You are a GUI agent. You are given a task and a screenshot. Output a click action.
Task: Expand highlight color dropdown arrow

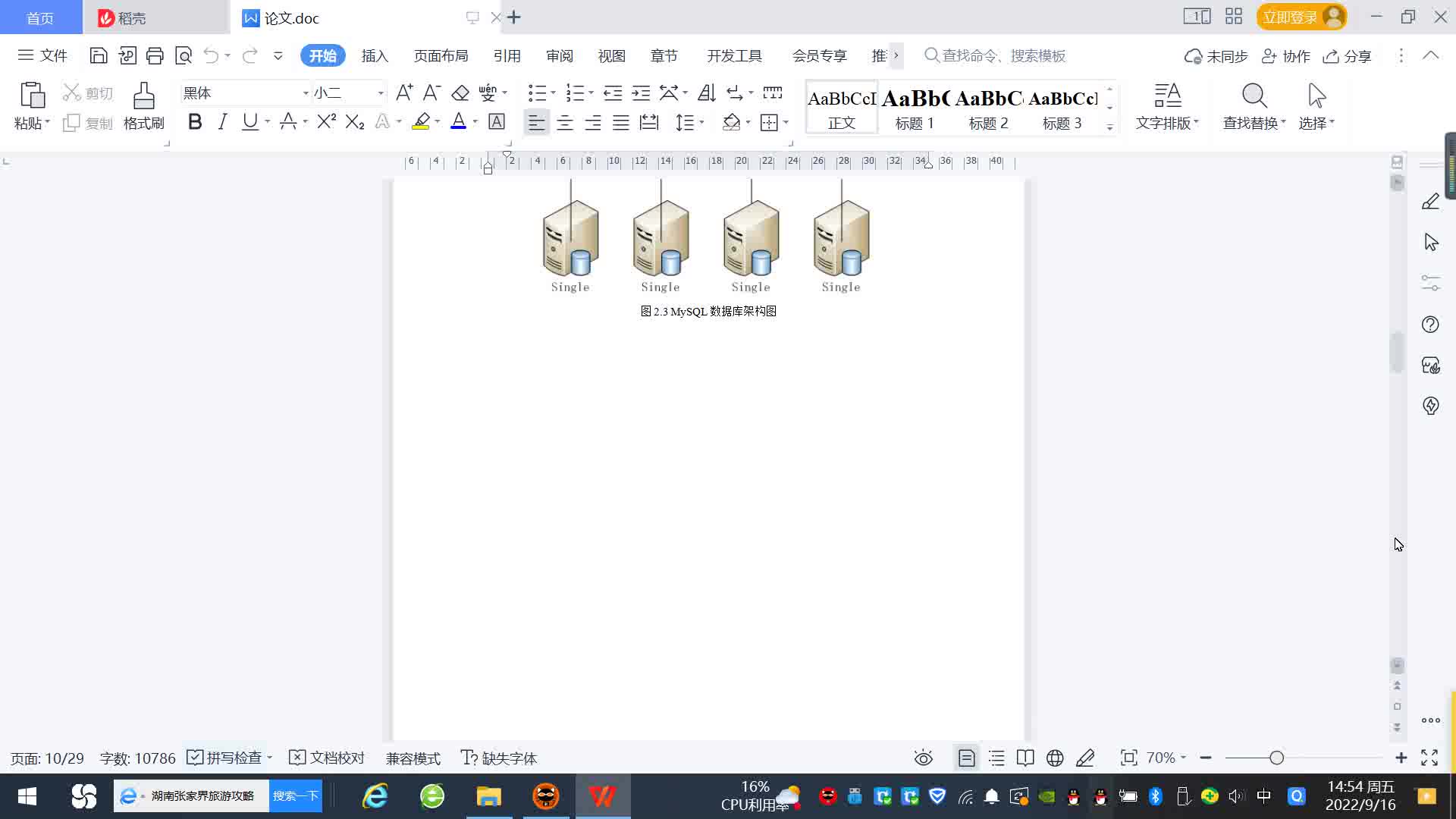pyautogui.click(x=438, y=122)
